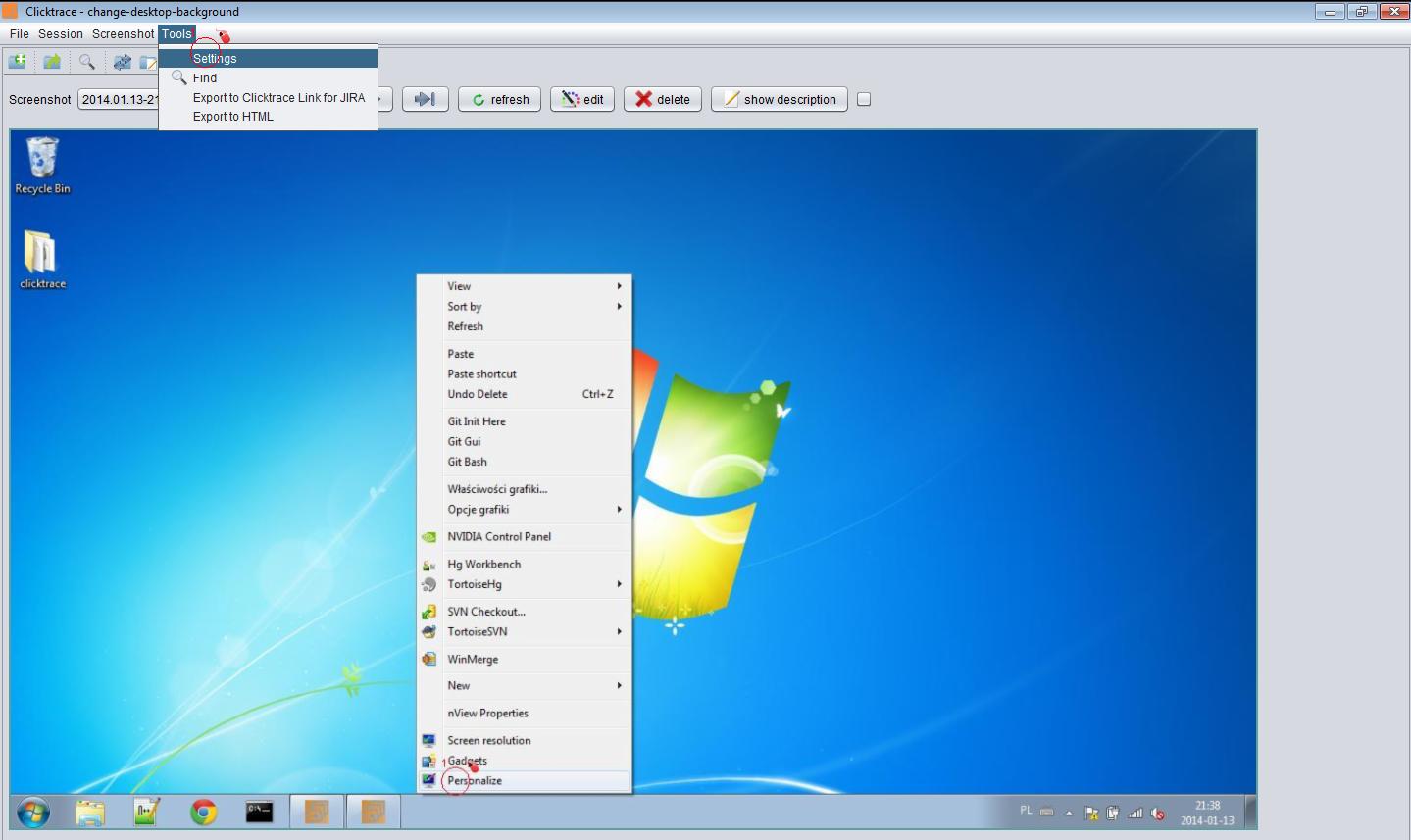Click the show description button
Viewport: 1411px width, 840px height.
point(780,99)
